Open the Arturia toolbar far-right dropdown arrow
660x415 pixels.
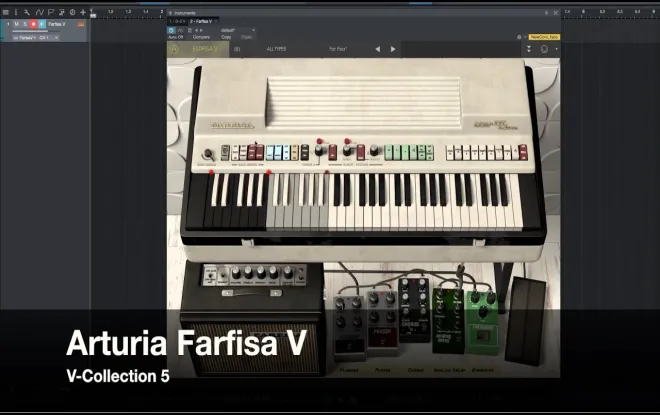(x=556, y=49)
